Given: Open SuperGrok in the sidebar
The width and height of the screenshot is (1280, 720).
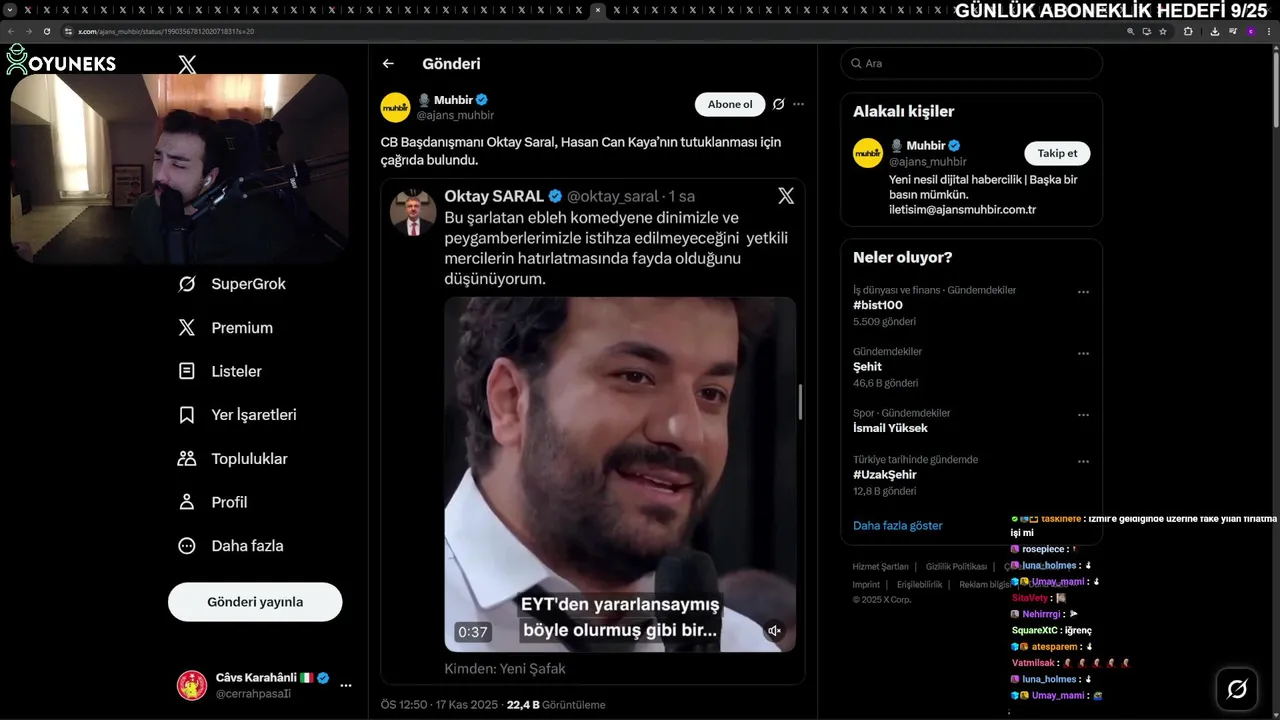Looking at the screenshot, I should pos(232,284).
